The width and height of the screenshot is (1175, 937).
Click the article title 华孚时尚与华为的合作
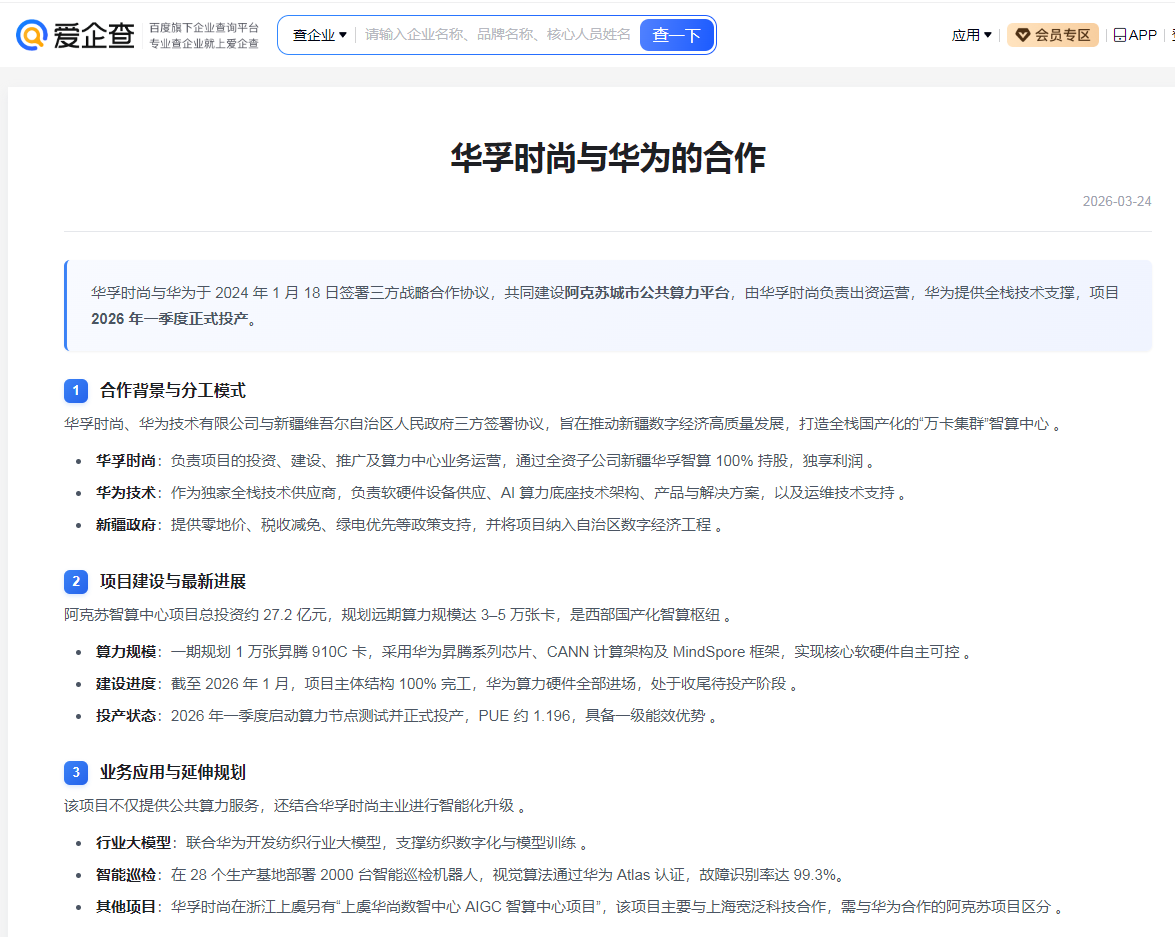[608, 158]
